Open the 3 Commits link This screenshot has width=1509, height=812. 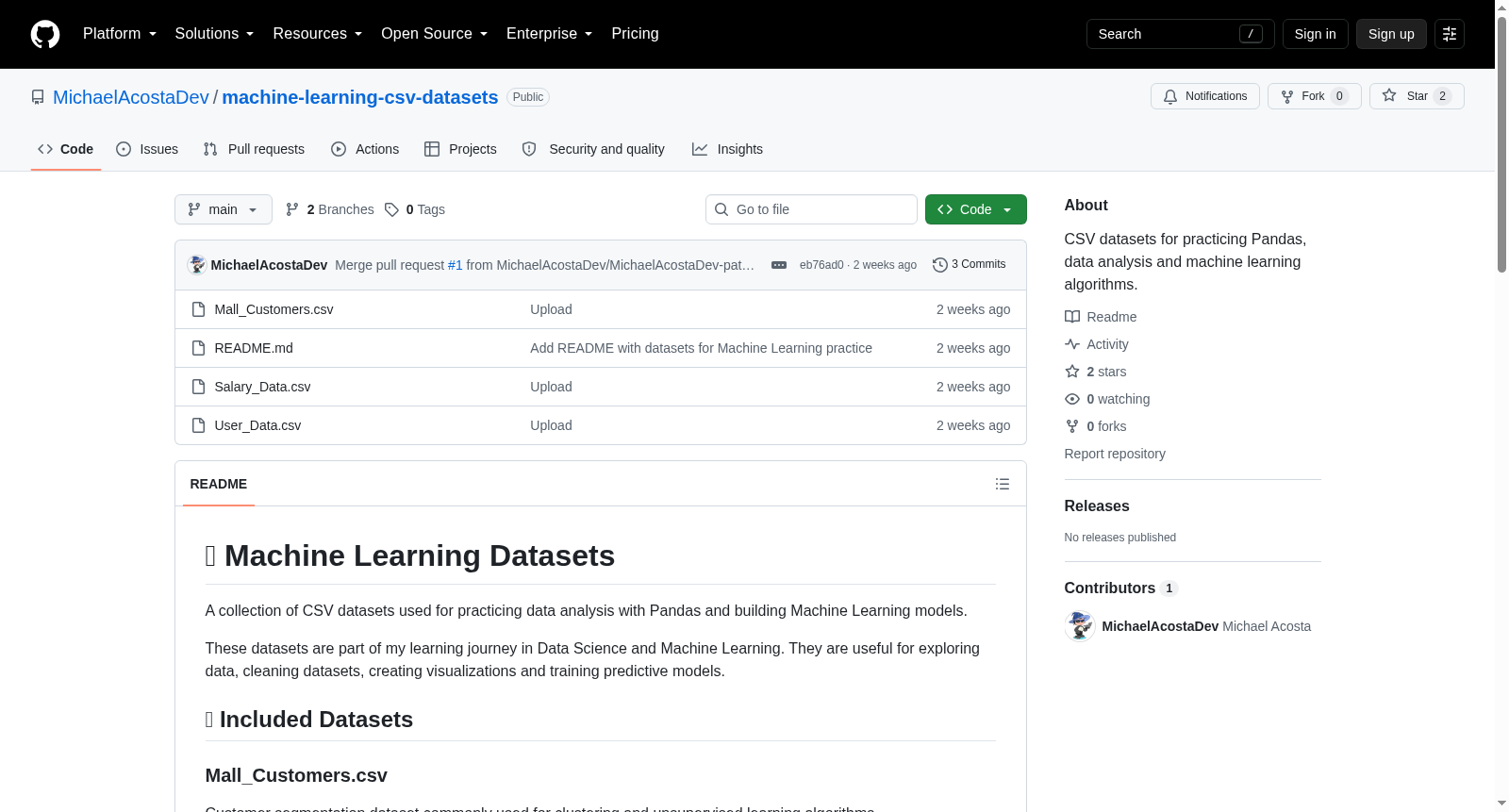tap(970, 265)
